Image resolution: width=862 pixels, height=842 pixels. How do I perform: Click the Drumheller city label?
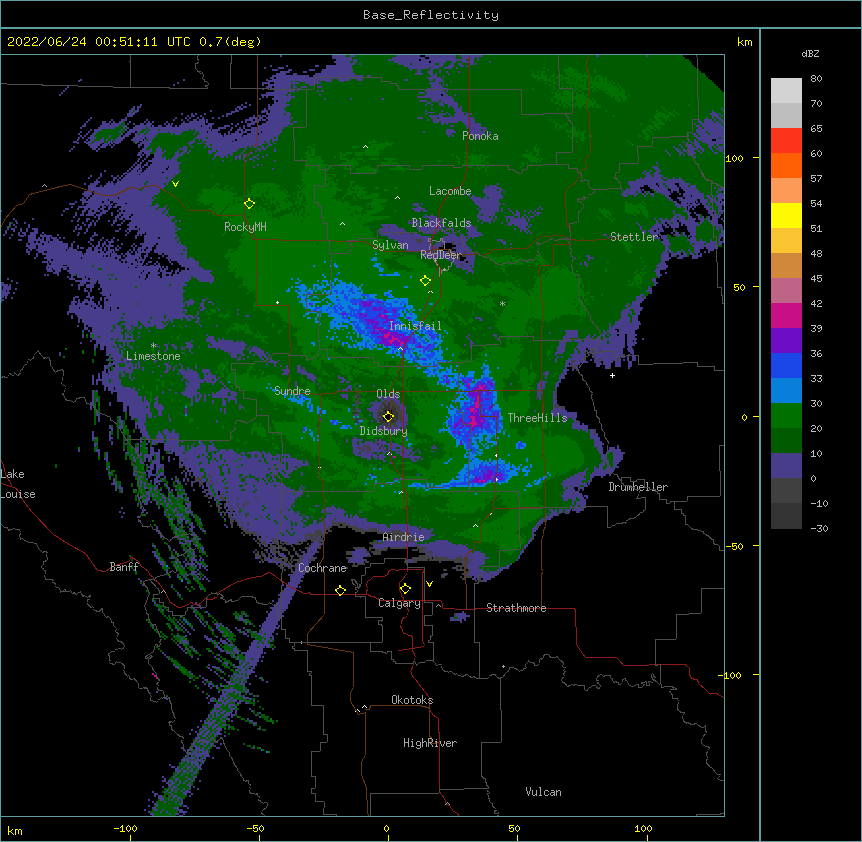point(638,487)
